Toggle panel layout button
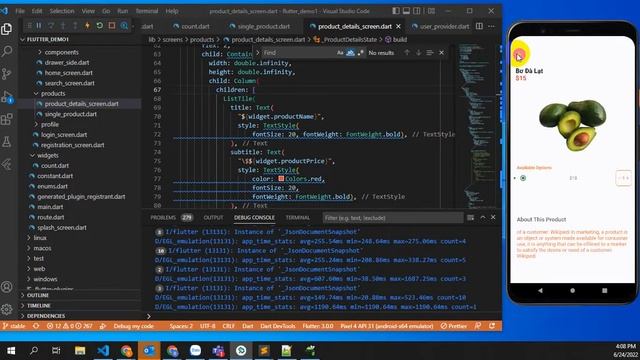Image resolution: width=640 pixels, height=360 pixels. [406, 11]
